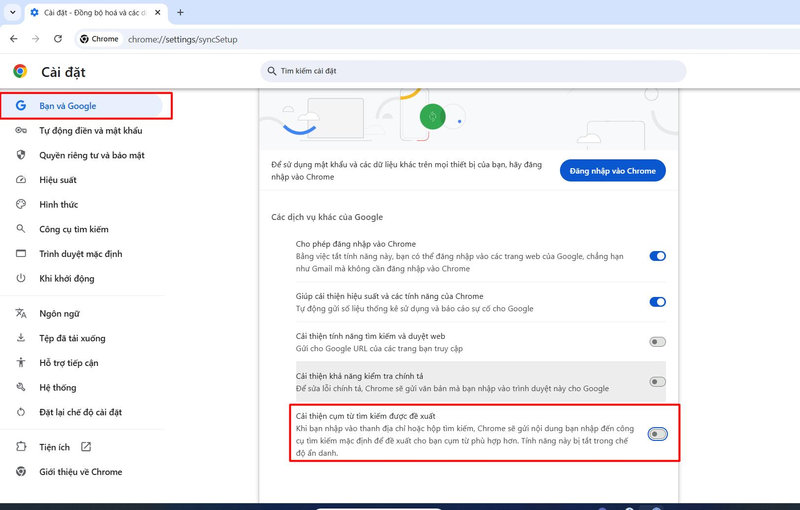
Task: Click the key icon for passwords
Action: click(x=21, y=130)
